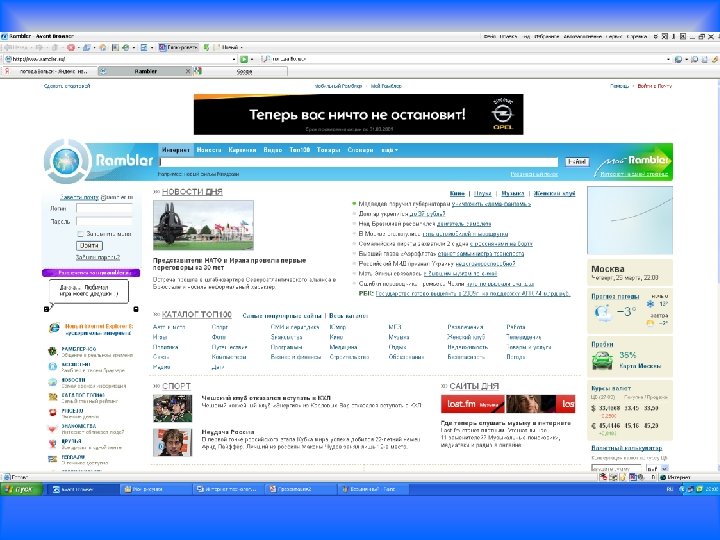This screenshot has width=720, height=540.
Task: Click the Каталог Топ100 sidebar icon
Action: pos(52,397)
